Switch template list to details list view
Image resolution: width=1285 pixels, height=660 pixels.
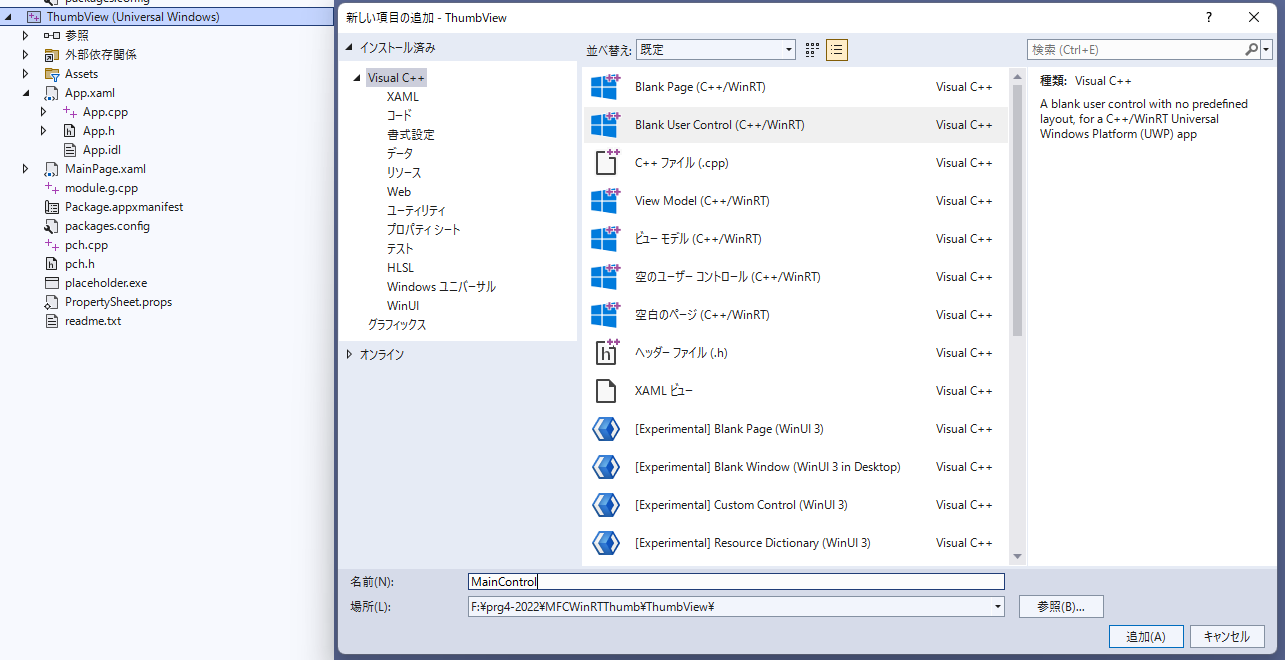(837, 49)
